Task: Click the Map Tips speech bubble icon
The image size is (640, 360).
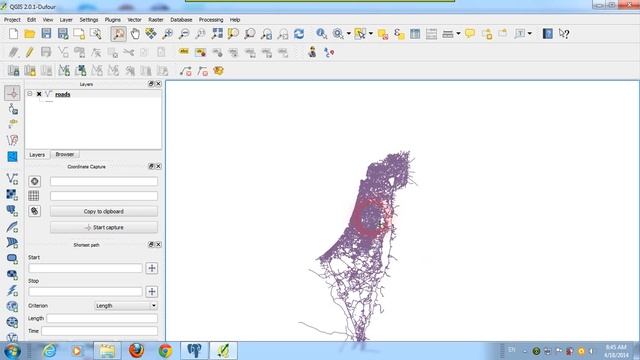Action: [x=470, y=34]
